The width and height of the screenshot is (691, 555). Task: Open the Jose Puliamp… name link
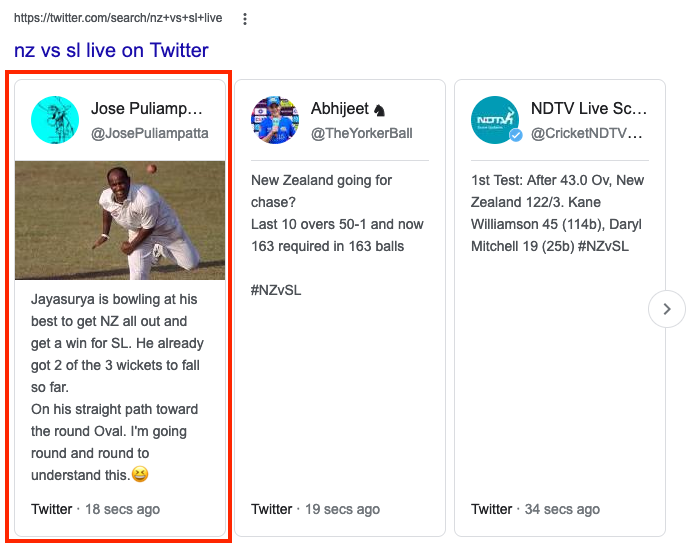[x=146, y=108]
